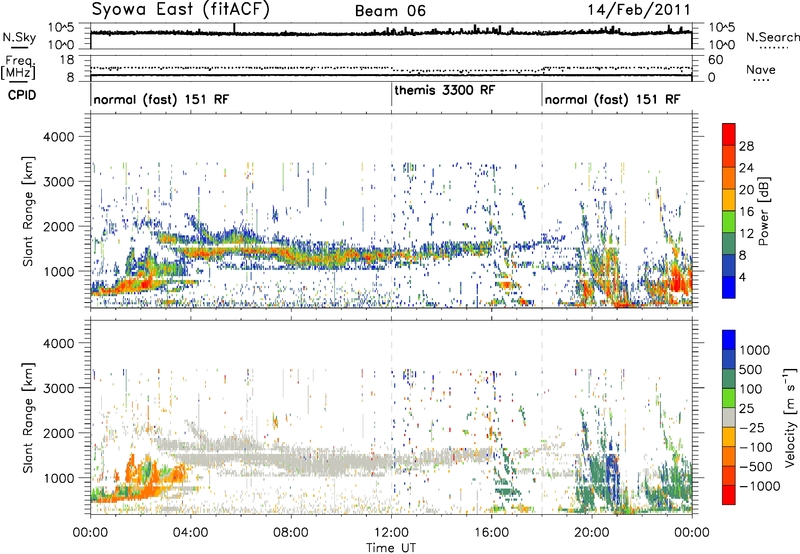Click 'Velocity [m s-1]' color bar title
The image size is (800, 554).
[790, 417]
